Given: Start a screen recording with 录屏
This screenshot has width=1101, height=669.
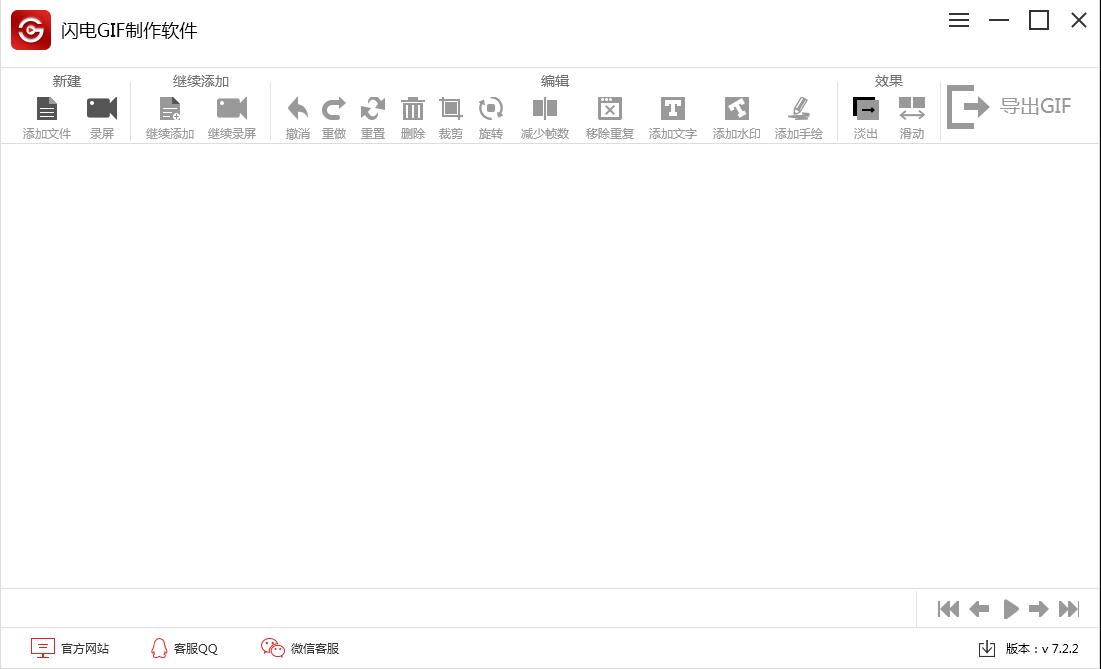Looking at the screenshot, I should (x=101, y=113).
